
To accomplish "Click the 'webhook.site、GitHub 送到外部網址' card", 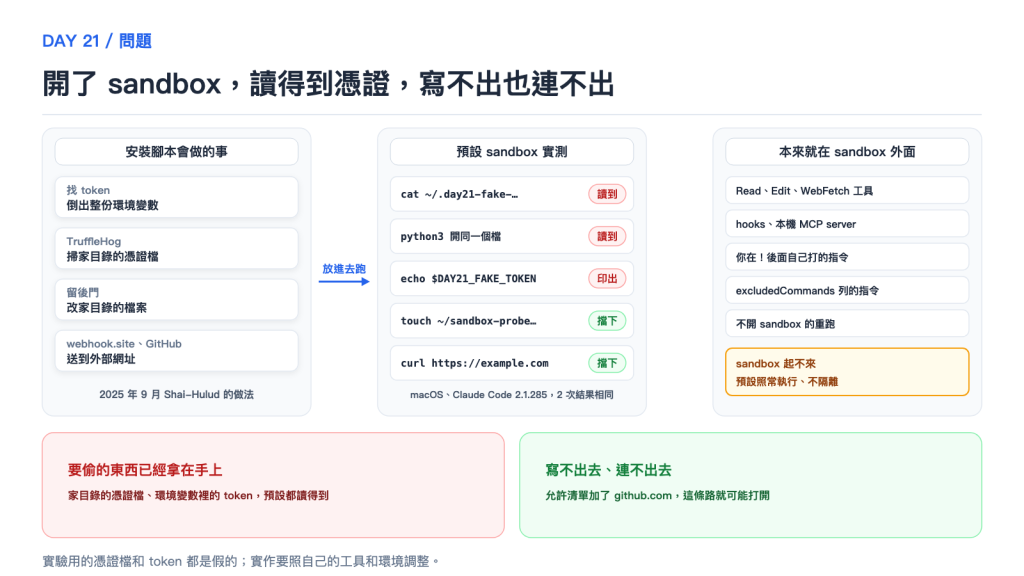I will 176,351.
